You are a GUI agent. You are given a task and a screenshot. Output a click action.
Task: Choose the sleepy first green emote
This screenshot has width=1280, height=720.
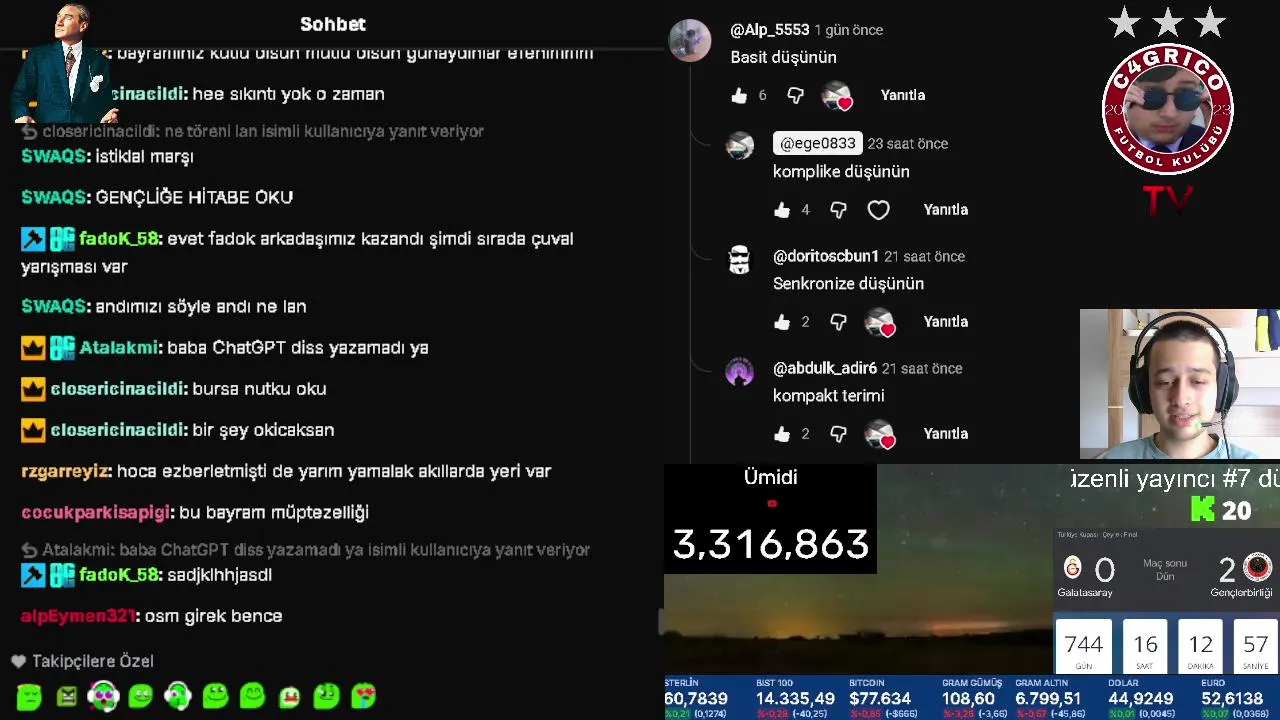29,696
